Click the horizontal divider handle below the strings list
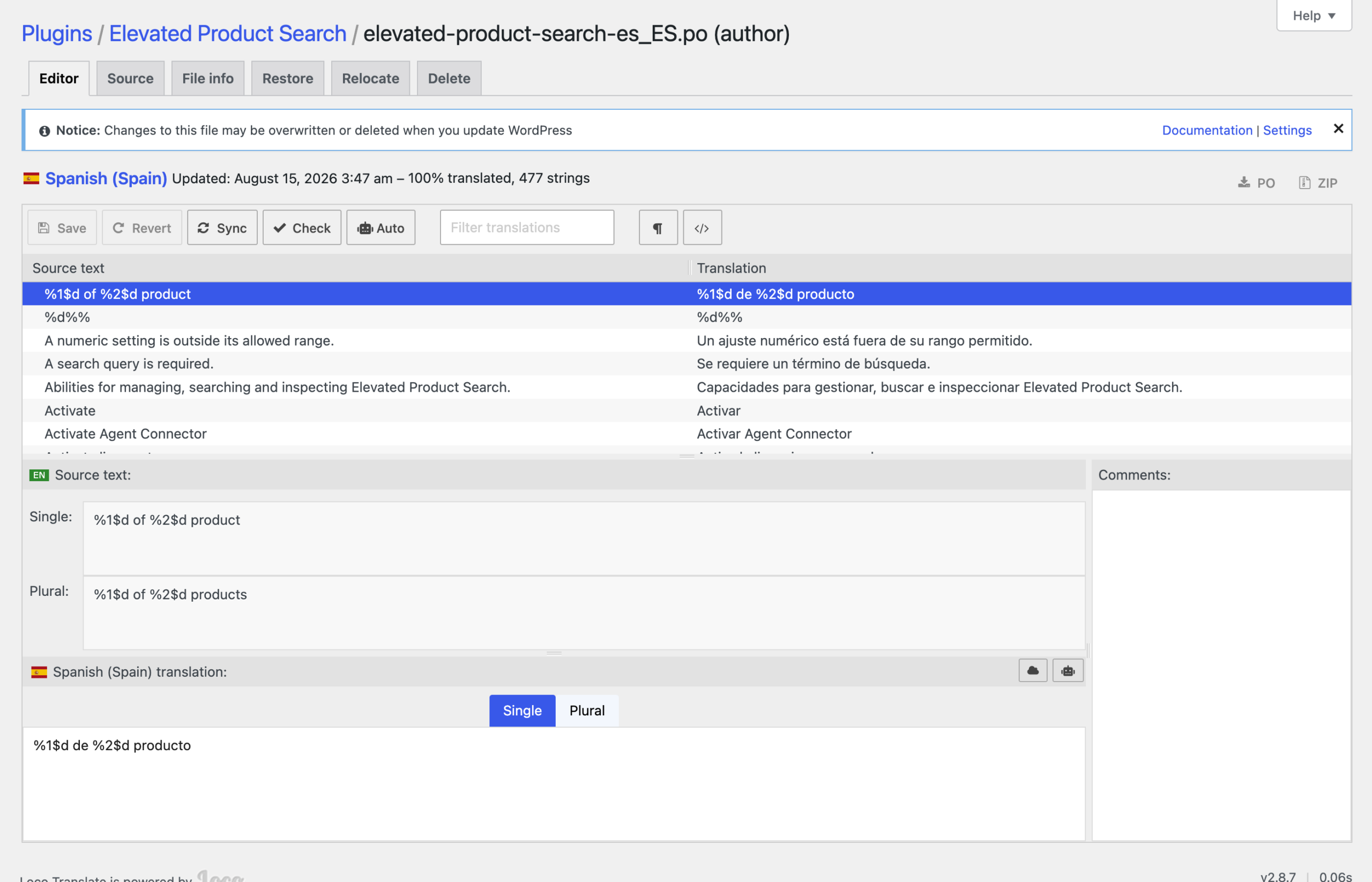Screen dimensions: 1372x882 tap(687, 457)
